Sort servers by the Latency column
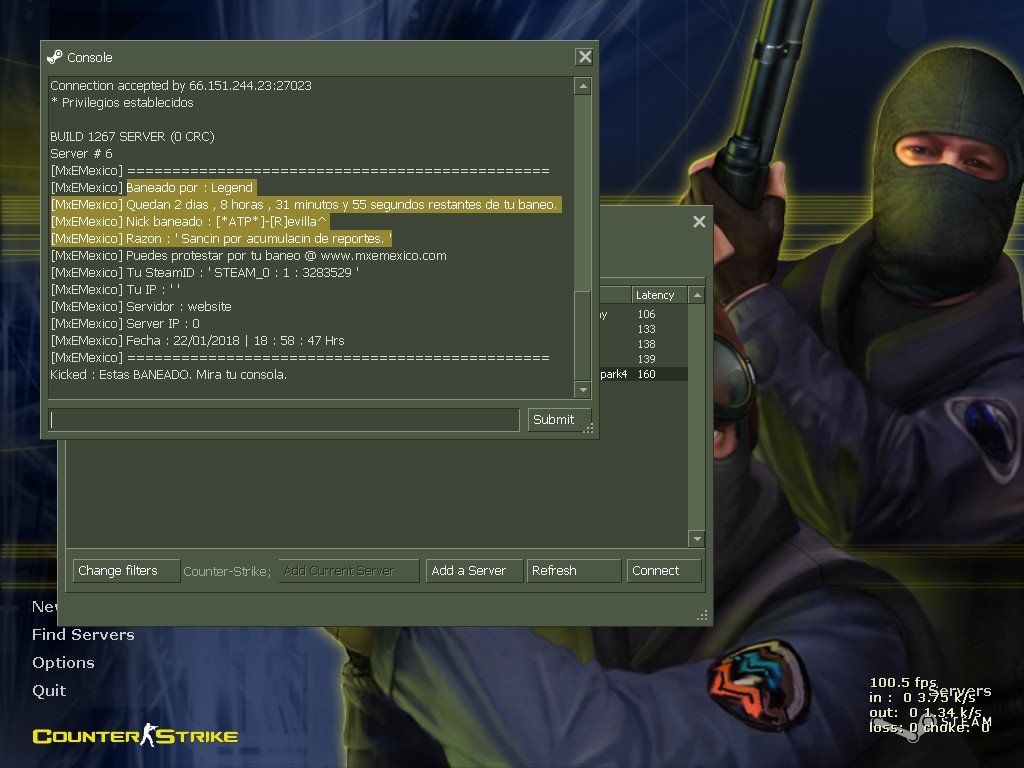 (x=659, y=295)
